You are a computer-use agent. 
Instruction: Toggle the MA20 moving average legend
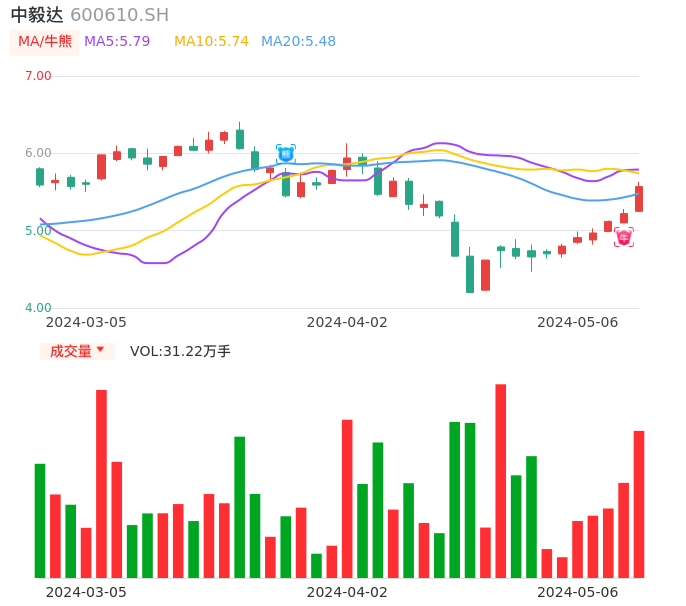[298, 42]
